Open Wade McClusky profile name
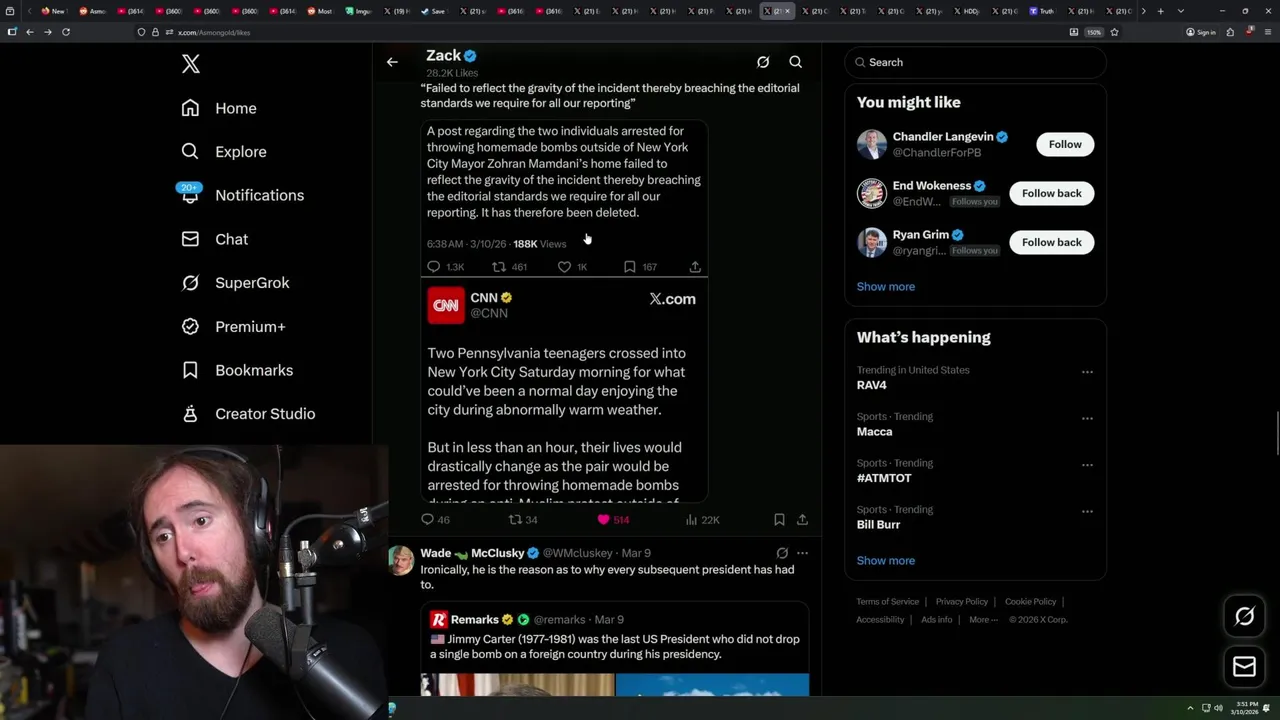 click(x=472, y=553)
